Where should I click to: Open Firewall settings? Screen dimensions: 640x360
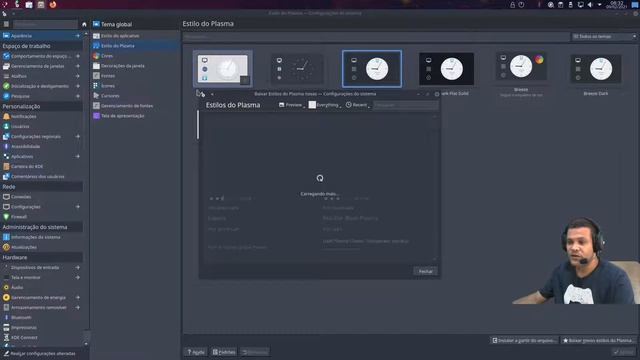[x=41, y=217]
